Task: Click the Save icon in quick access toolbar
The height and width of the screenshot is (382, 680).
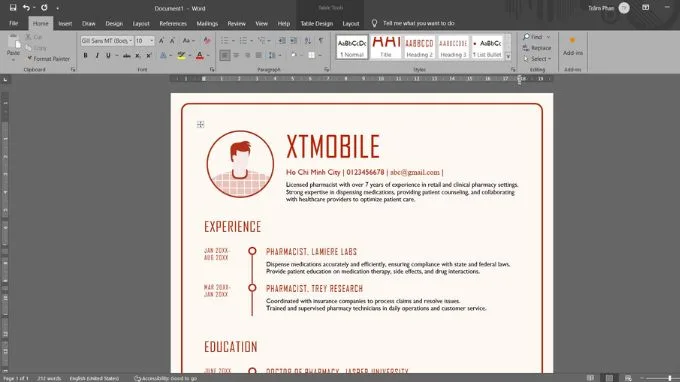Action: click(x=13, y=7)
